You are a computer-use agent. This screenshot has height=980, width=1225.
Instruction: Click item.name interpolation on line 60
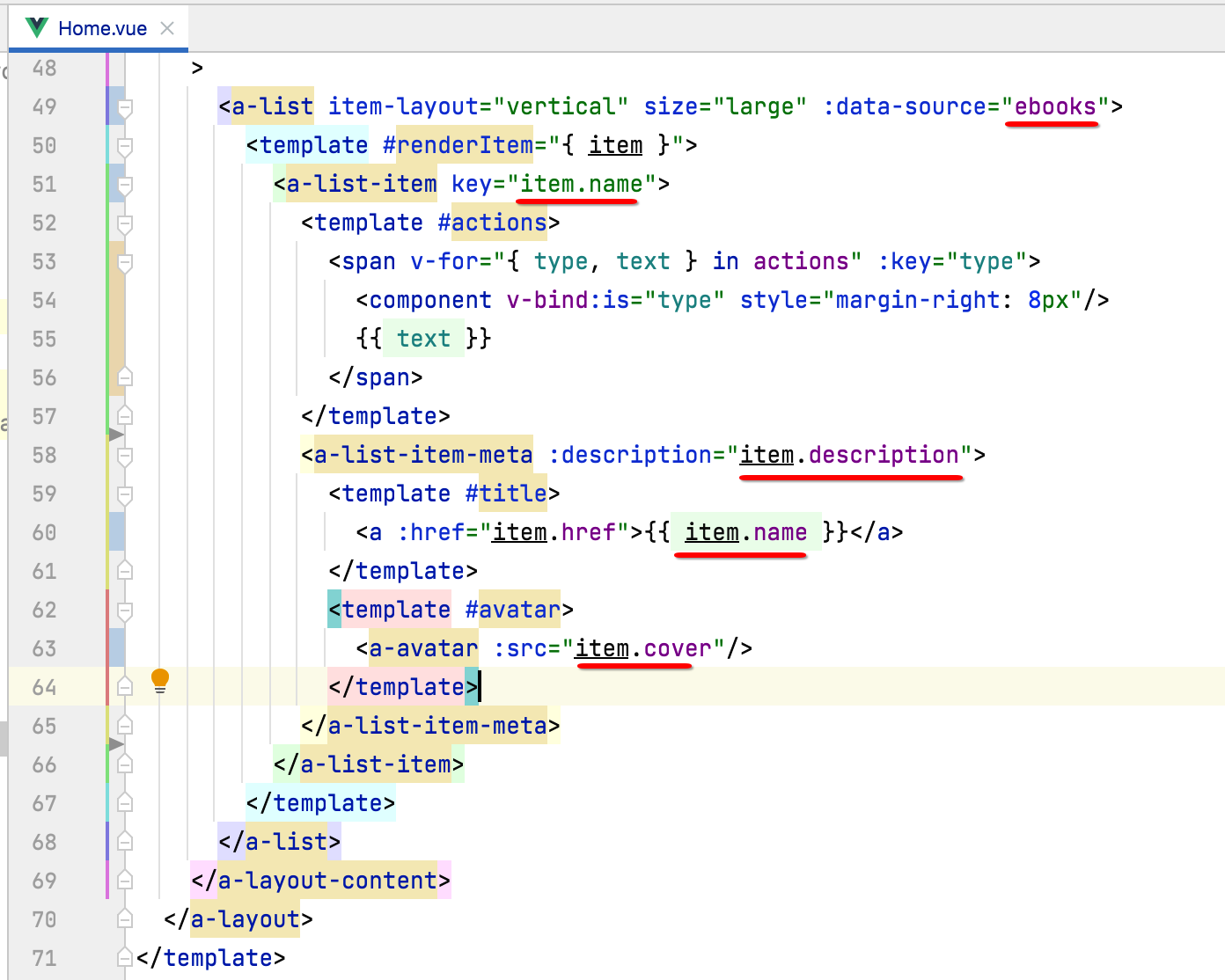coord(745,533)
